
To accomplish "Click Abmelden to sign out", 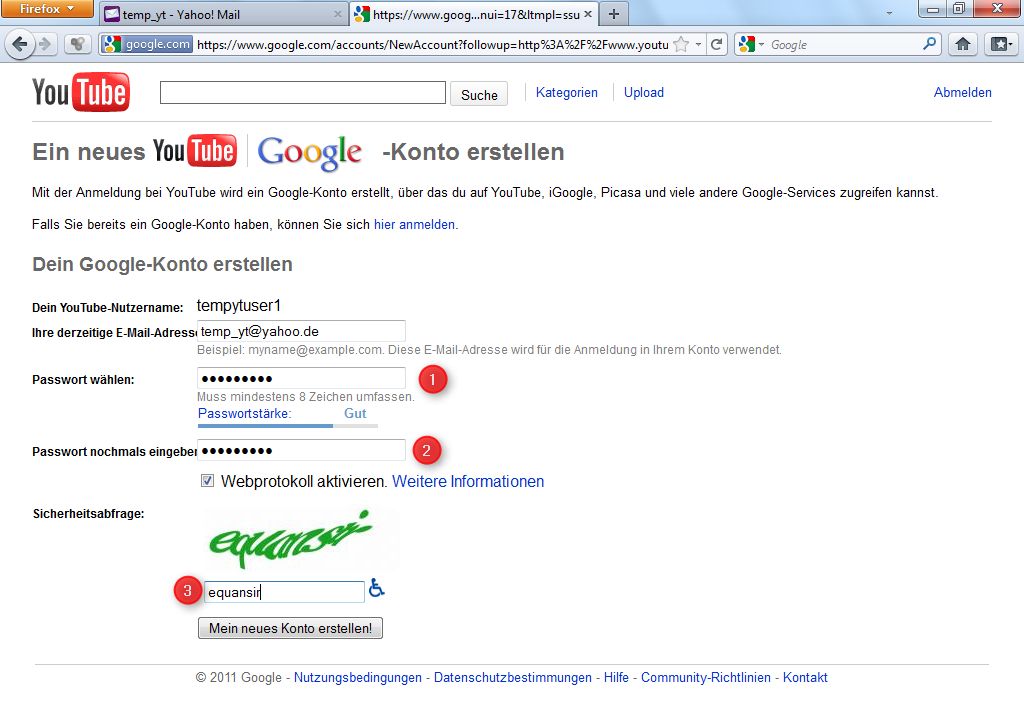I will click(x=962, y=92).
